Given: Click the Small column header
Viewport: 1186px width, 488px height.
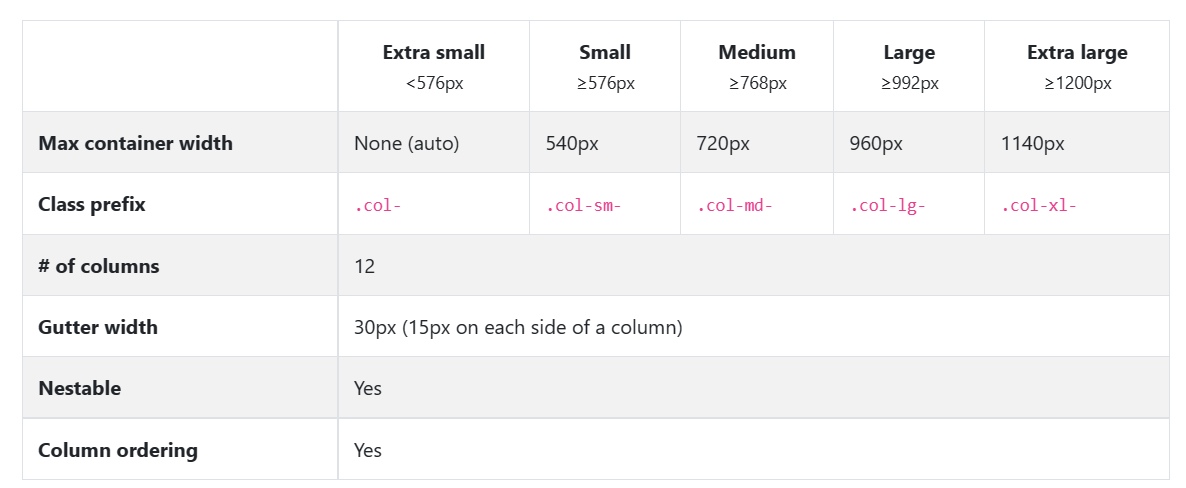Looking at the screenshot, I should coord(605,53).
